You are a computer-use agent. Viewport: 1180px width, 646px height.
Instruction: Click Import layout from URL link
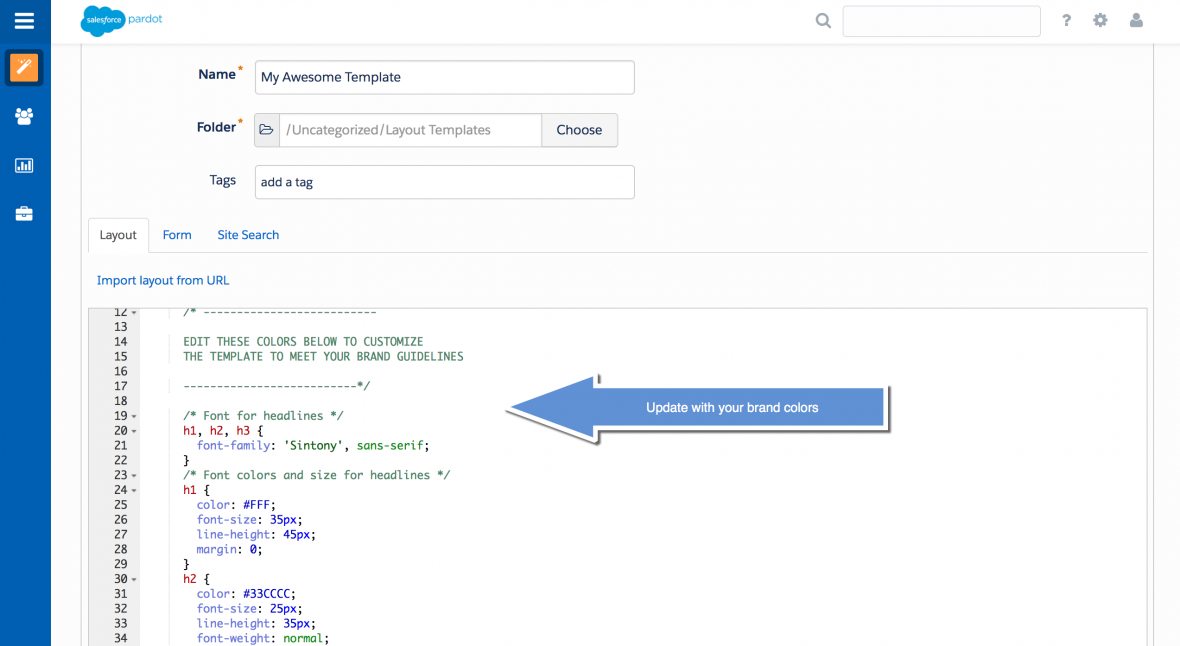[x=163, y=280]
